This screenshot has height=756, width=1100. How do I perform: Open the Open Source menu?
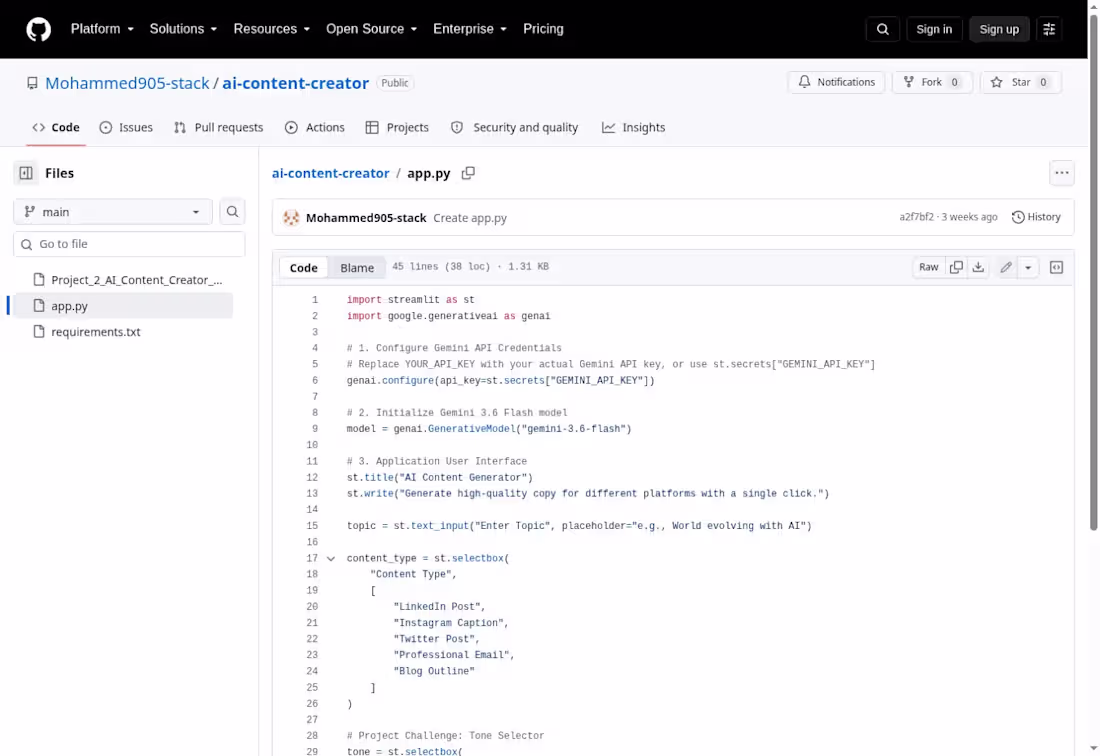[371, 29]
